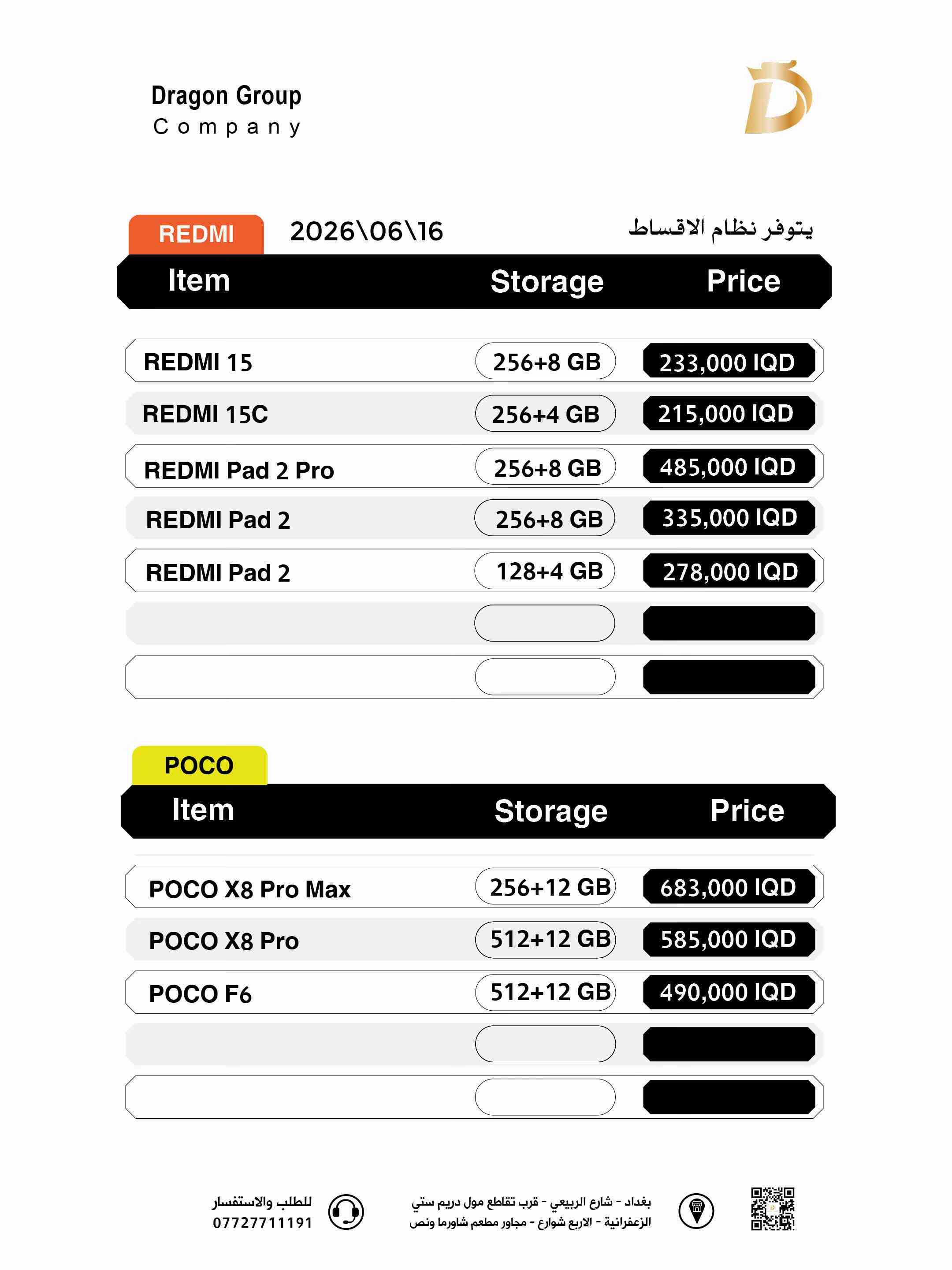The height and width of the screenshot is (1270, 952).
Task: Click the 683,000 IQD price badge
Action: [729, 887]
